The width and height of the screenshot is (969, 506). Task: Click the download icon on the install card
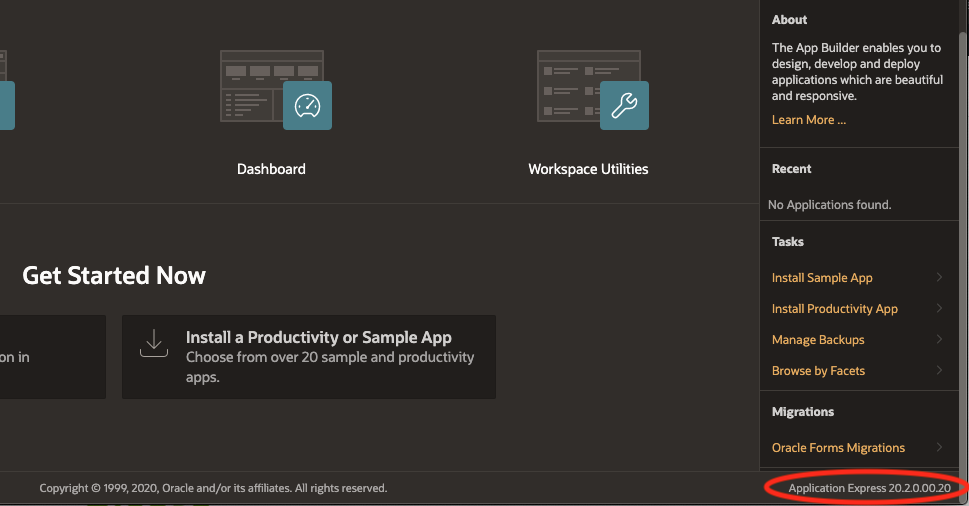[x=153, y=344]
